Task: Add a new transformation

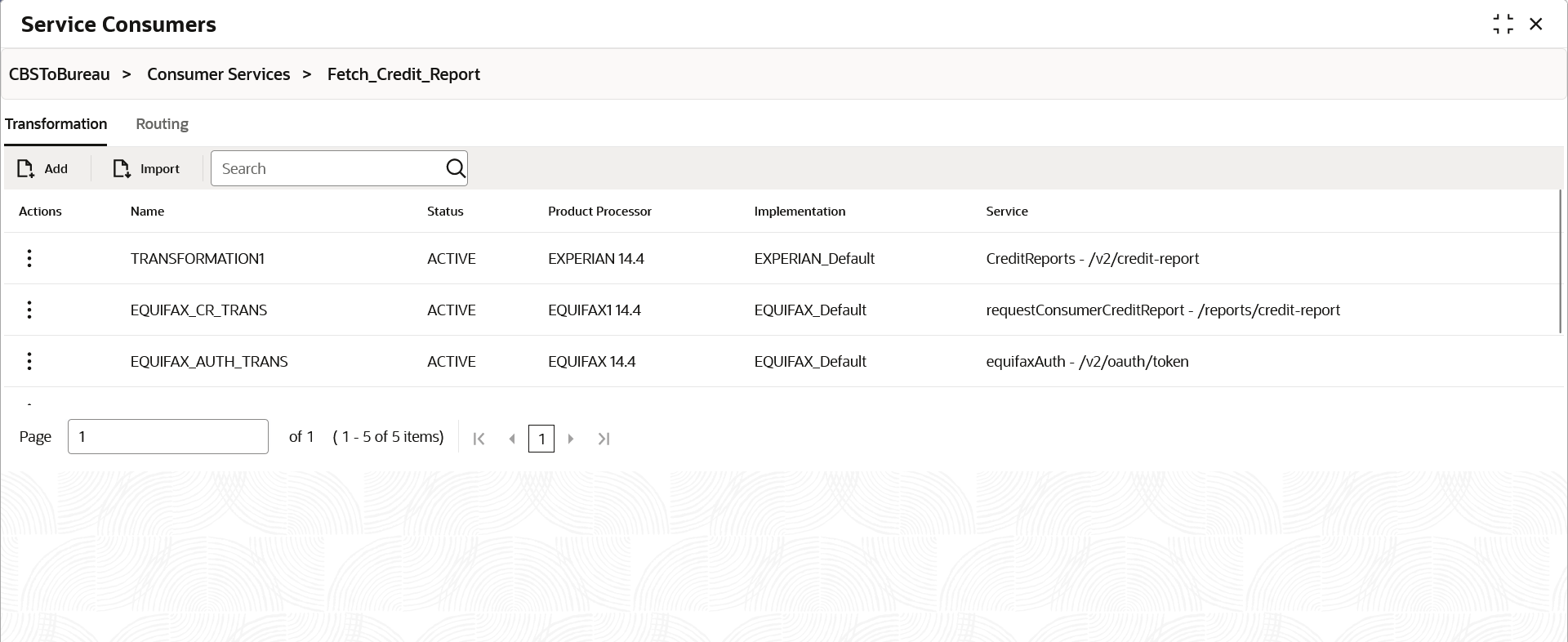Action: coord(43,168)
